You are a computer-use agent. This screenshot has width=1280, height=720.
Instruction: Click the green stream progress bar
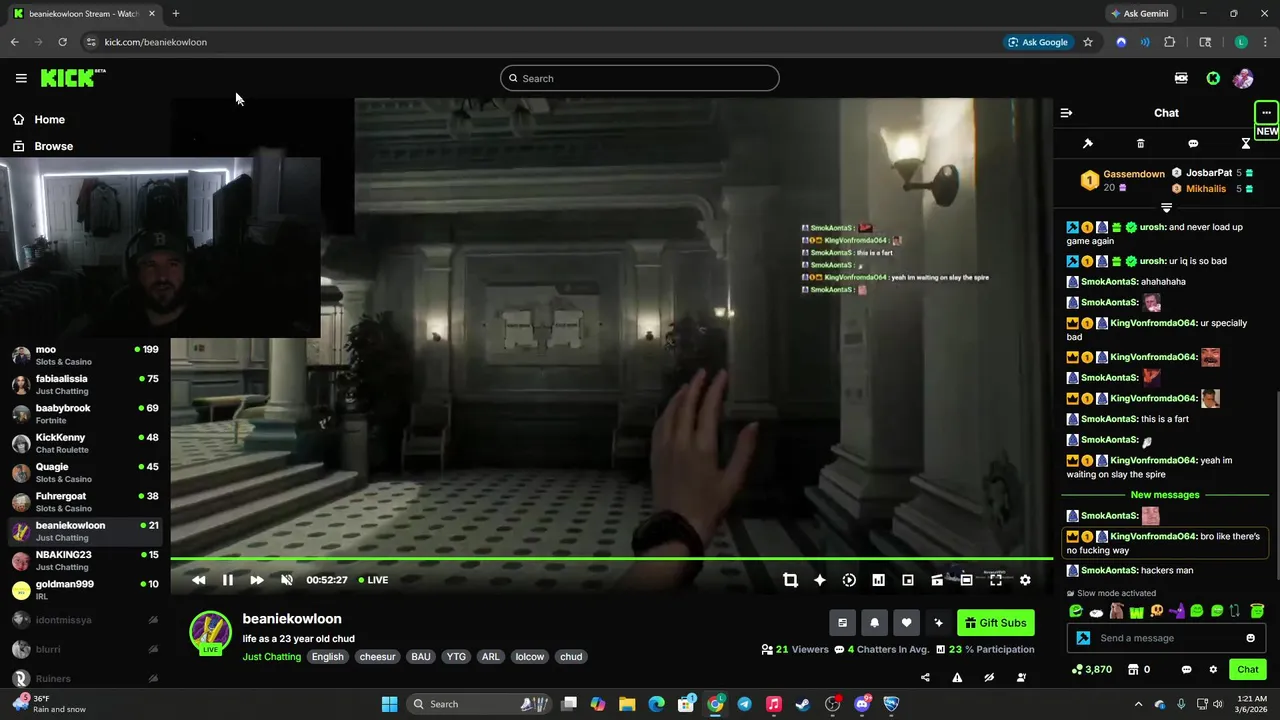pos(611,559)
